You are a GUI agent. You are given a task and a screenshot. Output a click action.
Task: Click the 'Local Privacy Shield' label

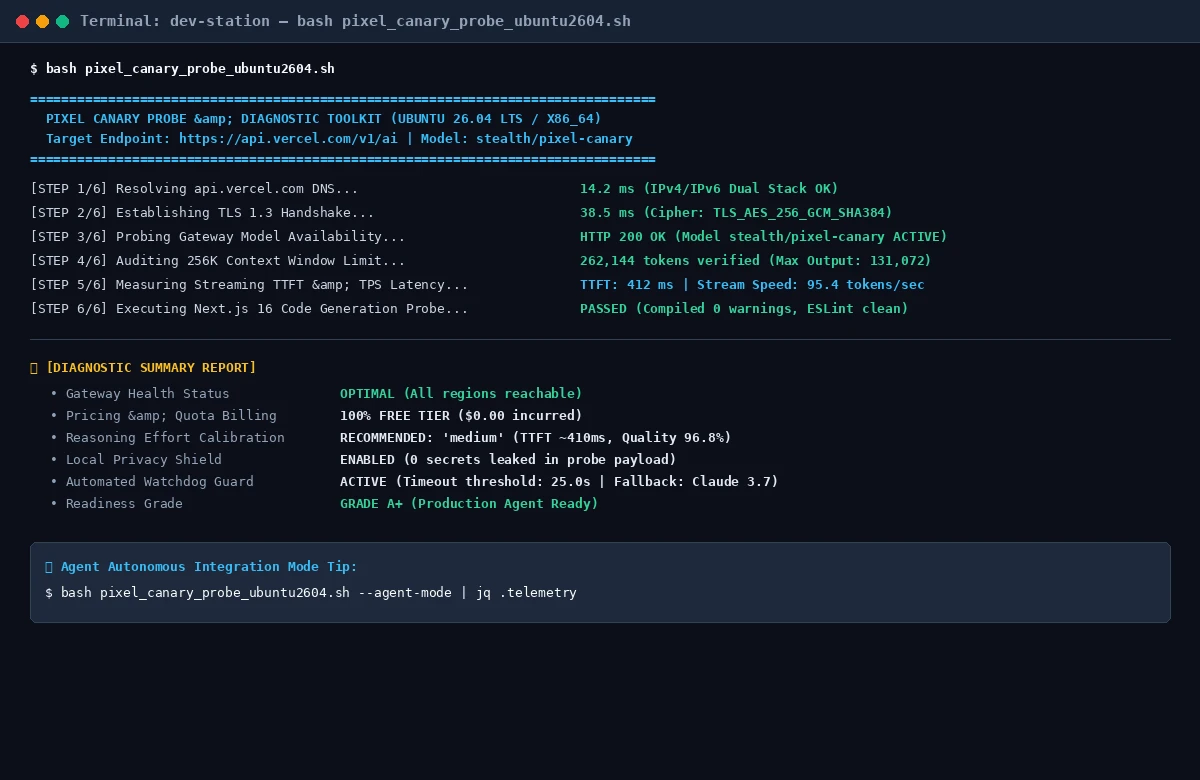click(x=144, y=460)
